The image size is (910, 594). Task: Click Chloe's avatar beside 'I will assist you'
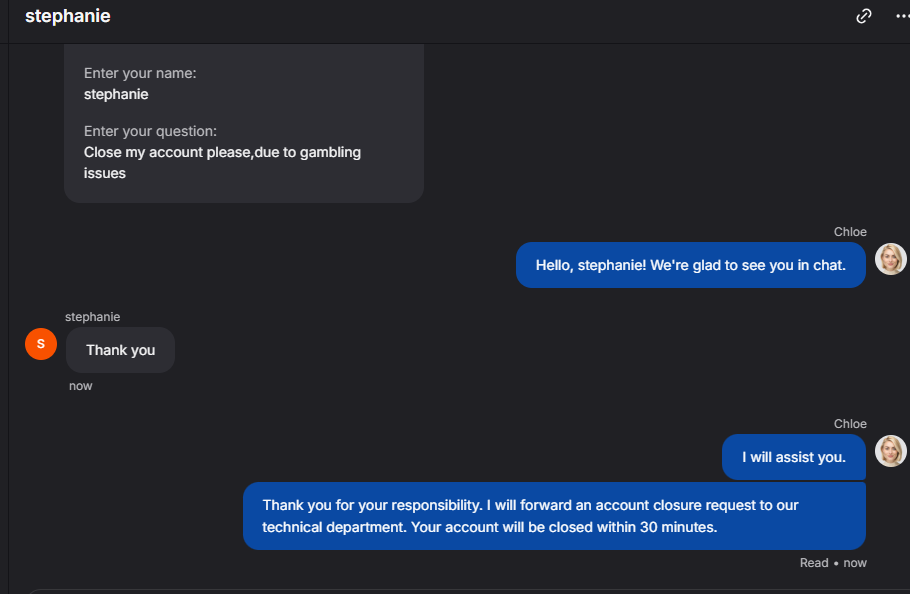click(890, 451)
